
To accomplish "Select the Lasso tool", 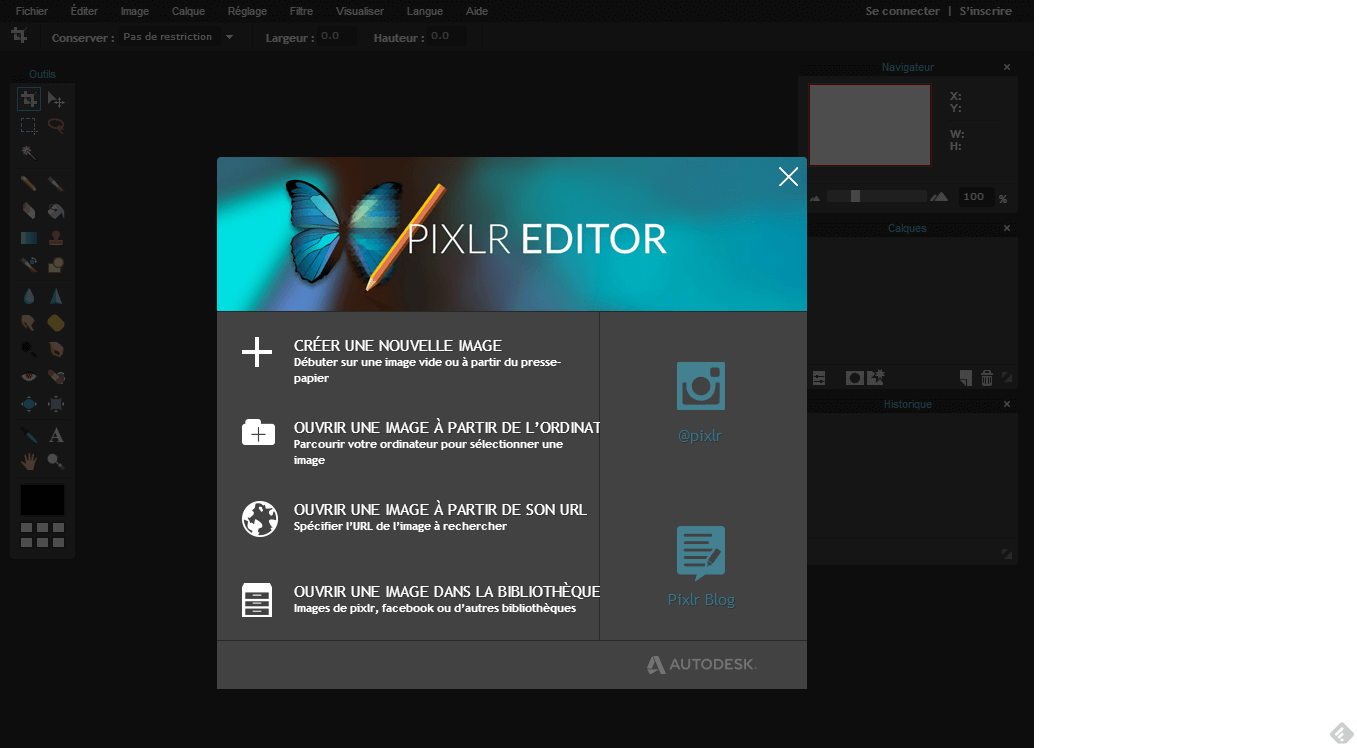I will (56, 126).
